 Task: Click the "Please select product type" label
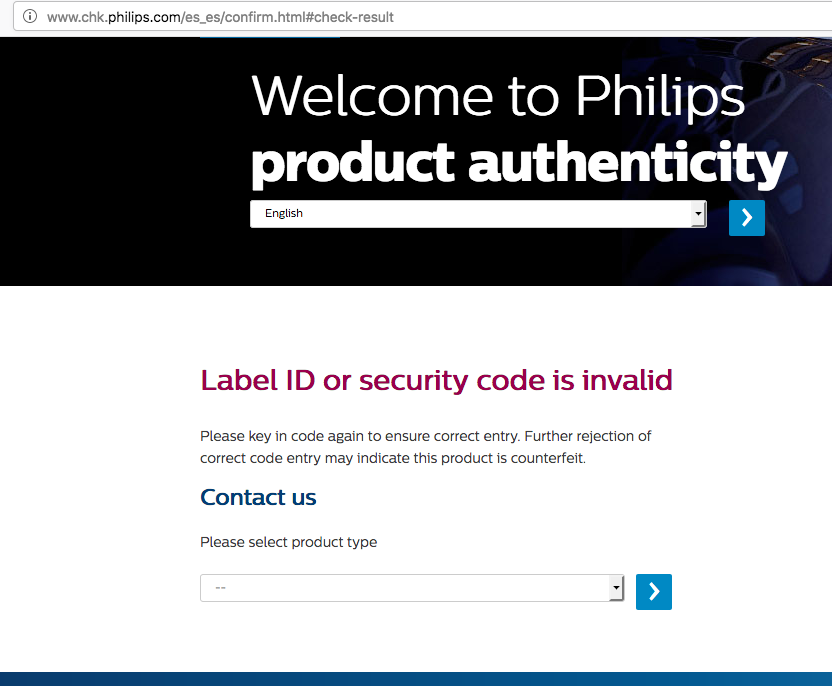point(289,542)
